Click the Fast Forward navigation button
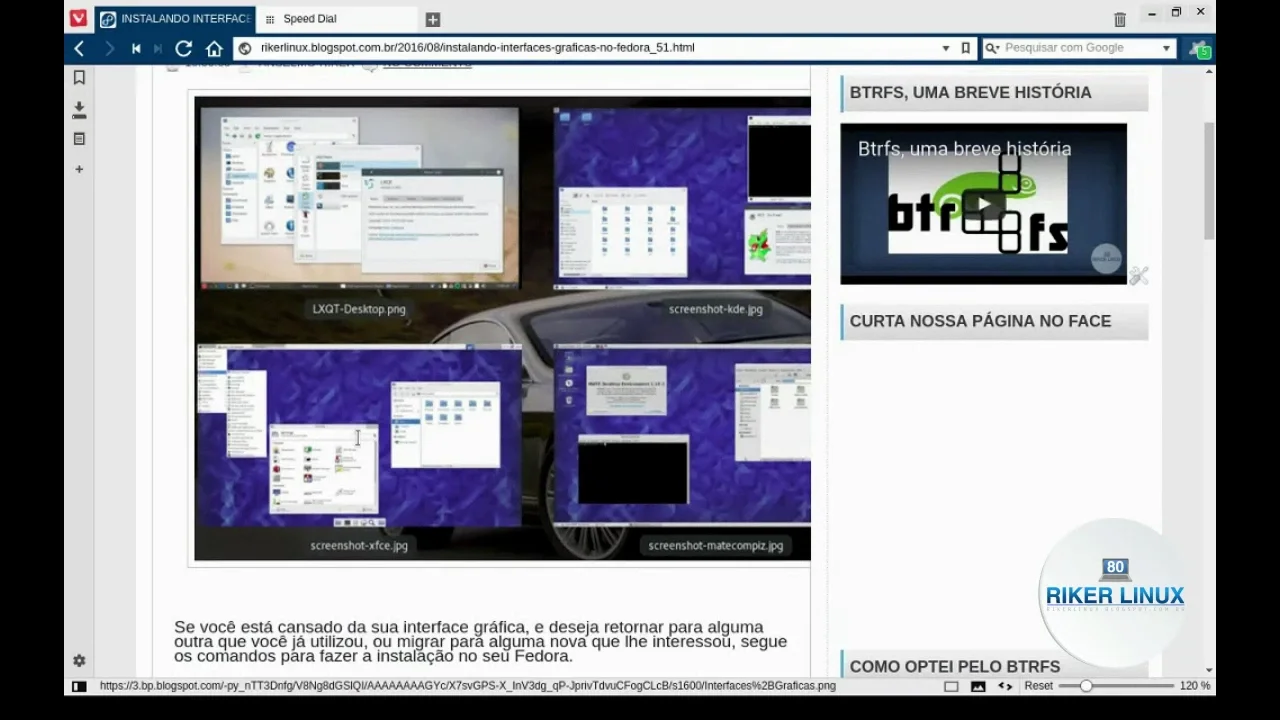The image size is (1280, 720). coord(157,48)
